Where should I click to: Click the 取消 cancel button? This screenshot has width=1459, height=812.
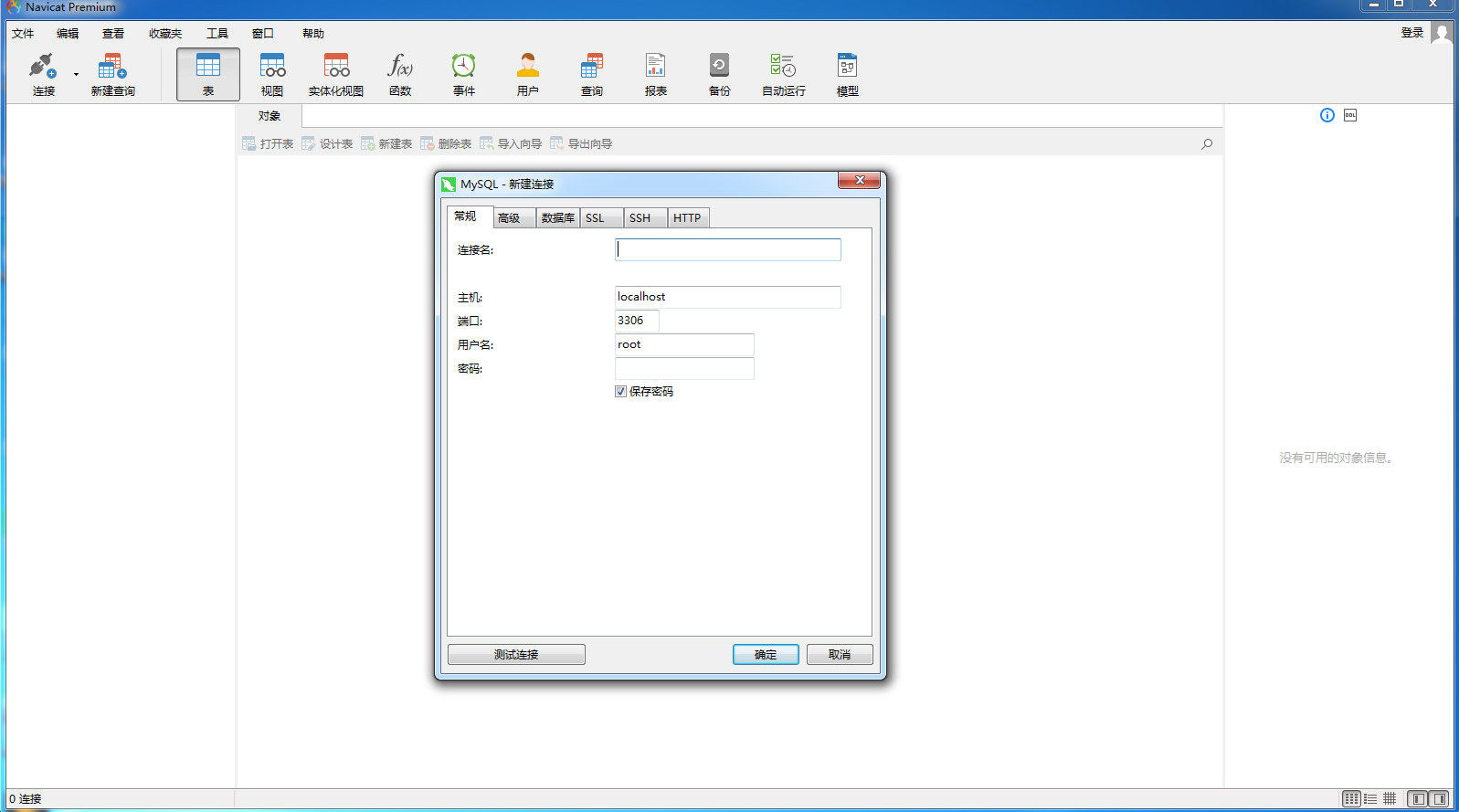click(840, 655)
